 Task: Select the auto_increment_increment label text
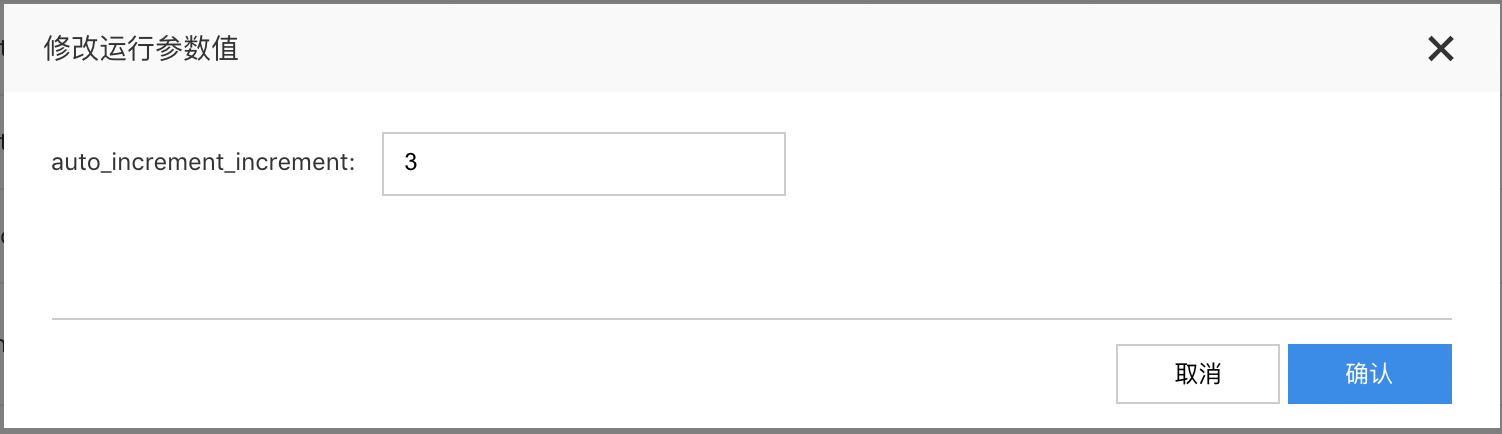[x=203, y=163]
